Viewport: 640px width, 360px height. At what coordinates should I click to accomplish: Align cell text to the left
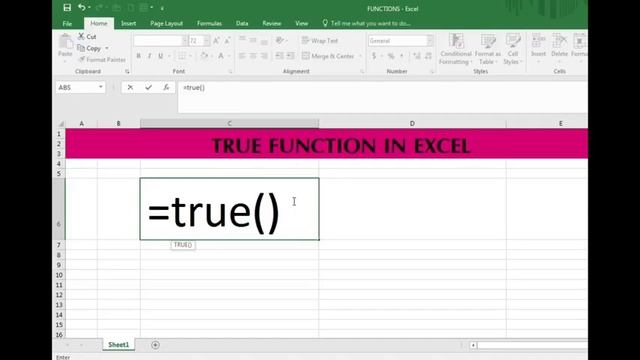pos(242,56)
